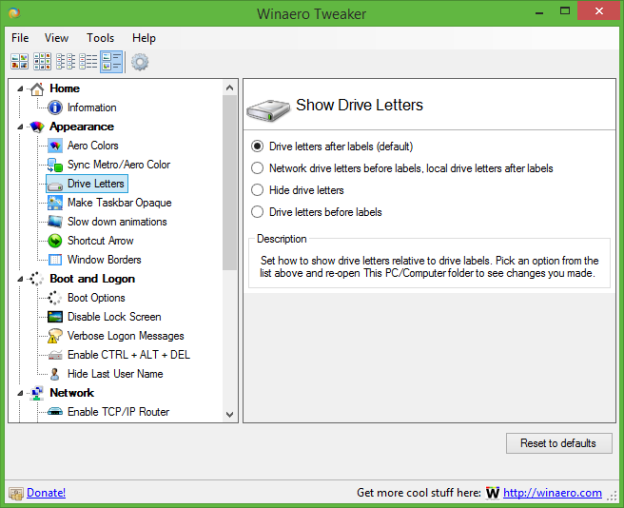Image resolution: width=624 pixels, height=508 pixels.
Task: Open the Tools menu
Action: click(100, 38)
